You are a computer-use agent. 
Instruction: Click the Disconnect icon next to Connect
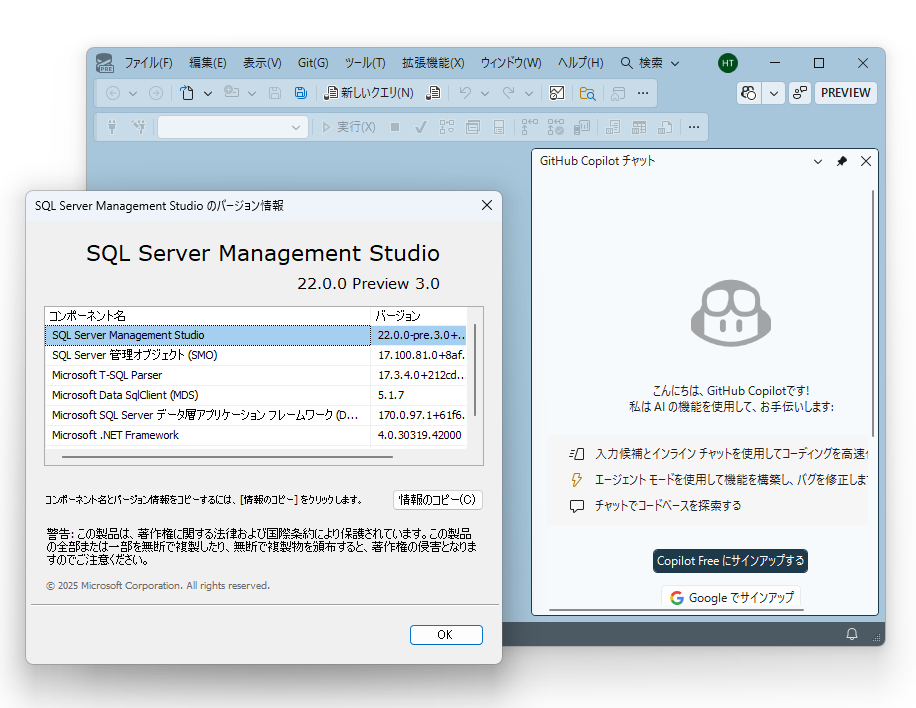tap(138, 127)
